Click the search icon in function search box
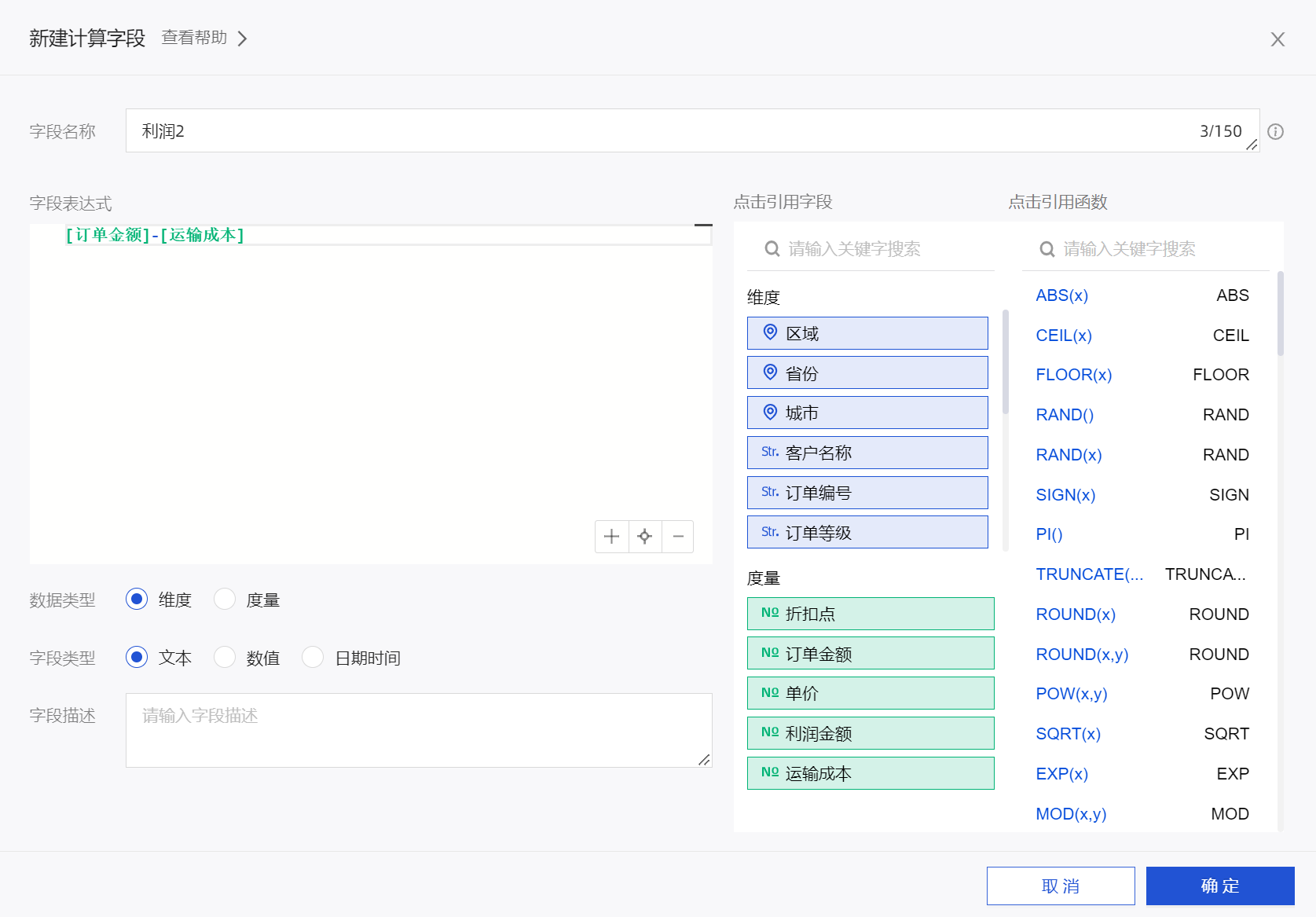The image size is (1316, 917). pos(1047,249)
